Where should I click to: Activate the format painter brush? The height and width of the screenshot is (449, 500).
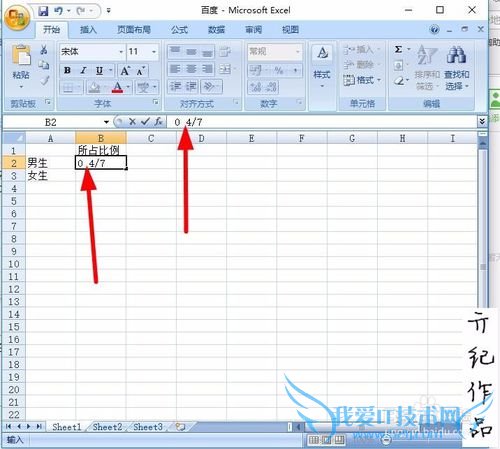tap(44, 80)
